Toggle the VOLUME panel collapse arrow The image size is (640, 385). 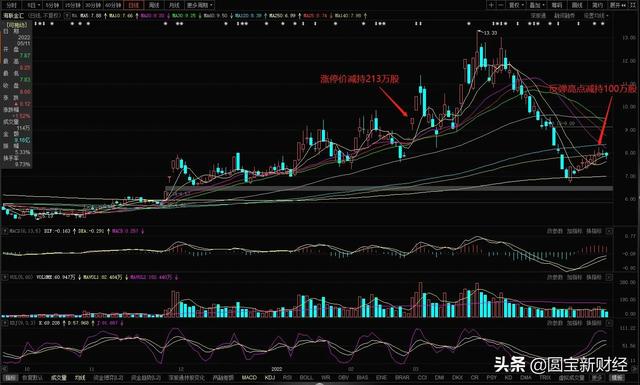click(5, 277)
